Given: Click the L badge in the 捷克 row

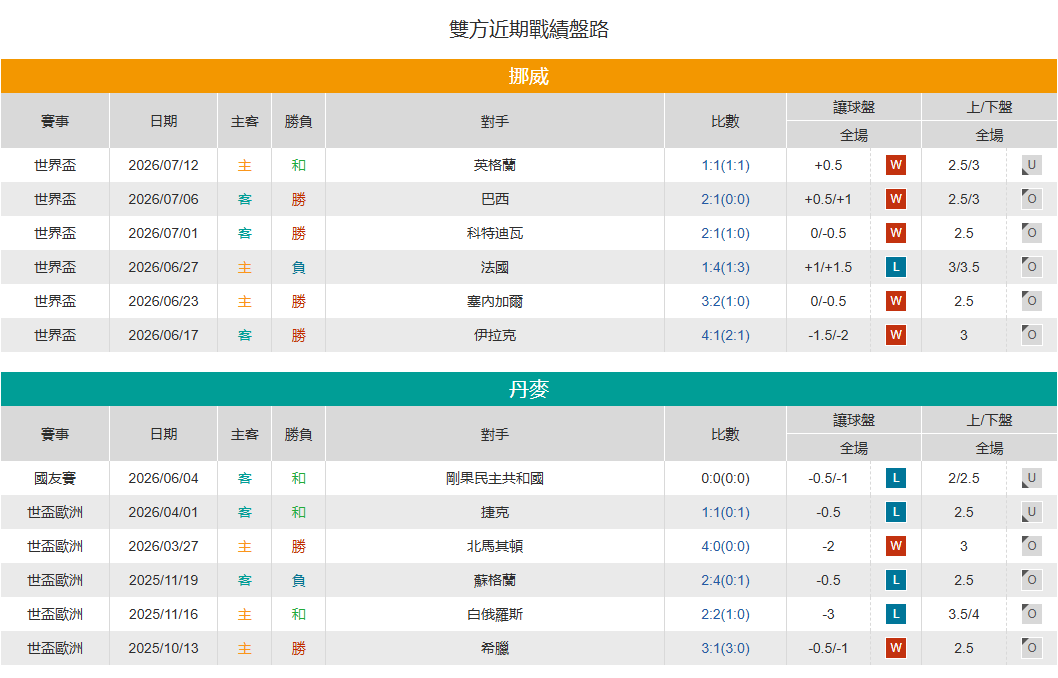Looking at the screenshot, I should pos(895,512).
